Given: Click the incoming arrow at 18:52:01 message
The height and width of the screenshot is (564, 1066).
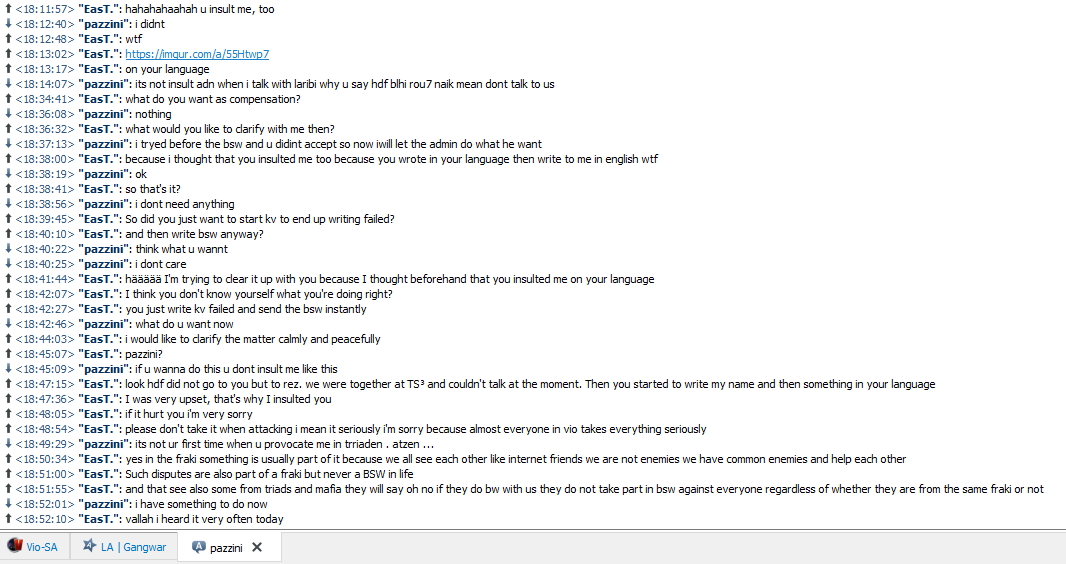Looking at the screenshot, I should click(8, 504).
